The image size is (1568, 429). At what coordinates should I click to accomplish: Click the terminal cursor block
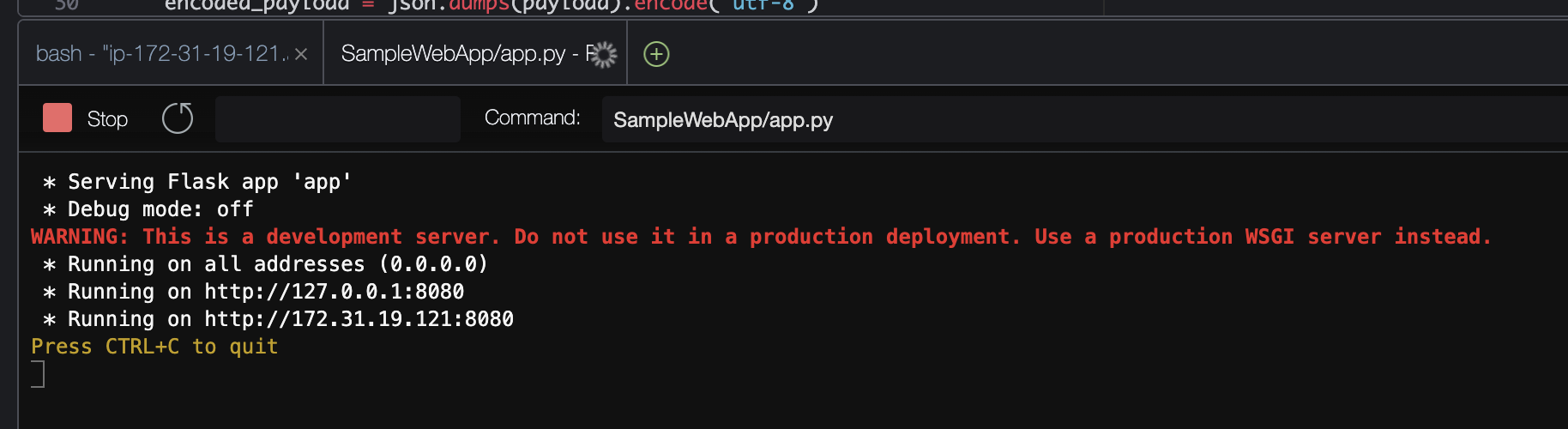click(x=38, y=374)
